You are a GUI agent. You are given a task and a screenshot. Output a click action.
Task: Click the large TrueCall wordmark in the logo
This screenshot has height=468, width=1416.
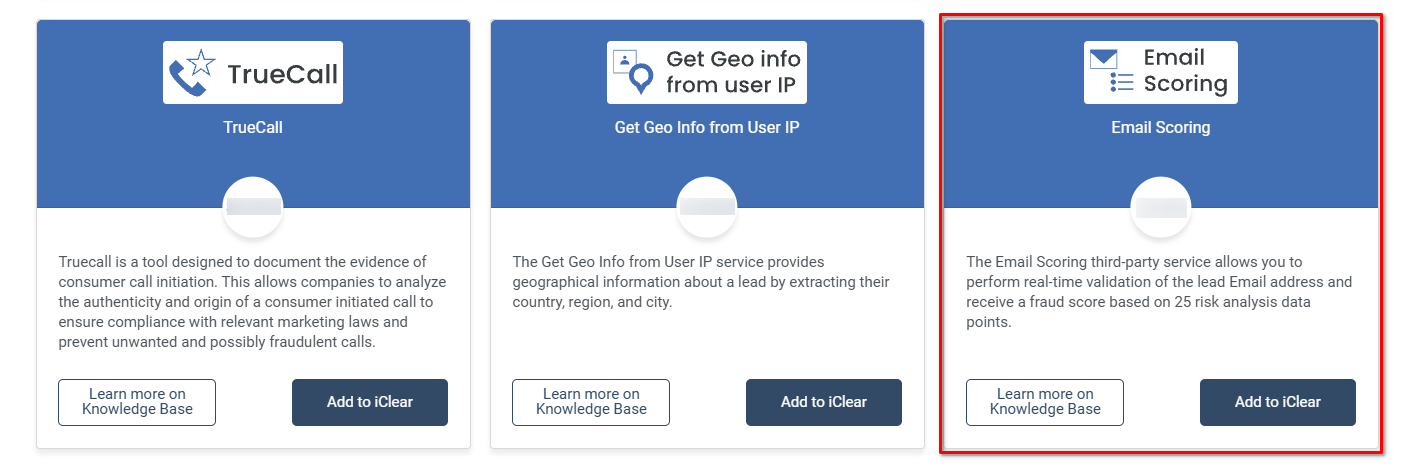click(282, 74)
